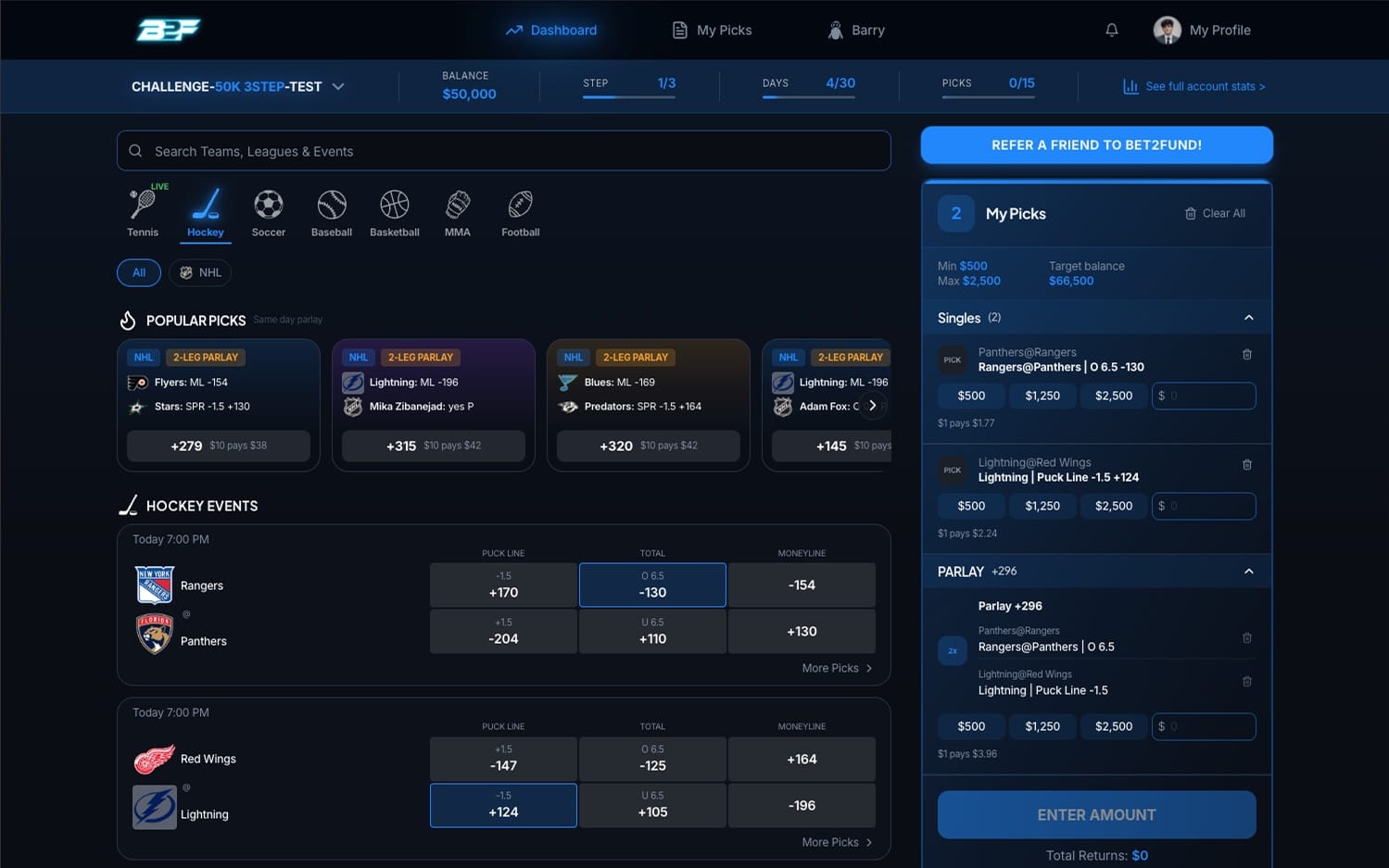The height and width of the screenshot is (868, 1389).
Task: Select the MMA sport icon
Action: (458, 213)
